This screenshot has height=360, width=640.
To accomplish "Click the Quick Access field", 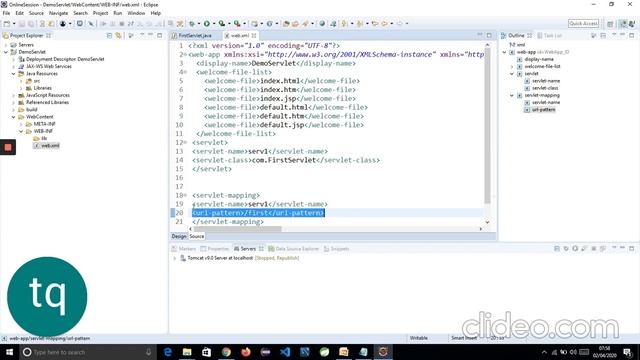I will click(x=583, y=24).
